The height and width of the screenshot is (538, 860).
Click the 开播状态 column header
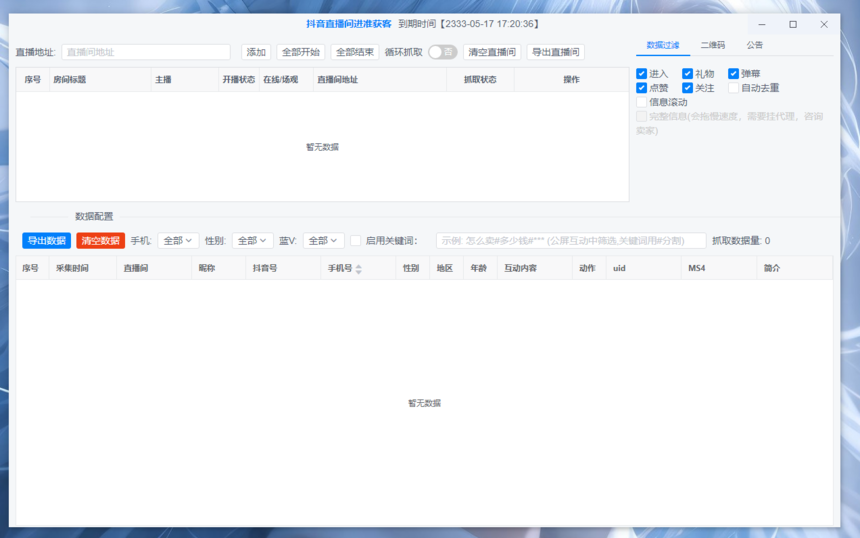pyautogui.click(x=239, y=80)
